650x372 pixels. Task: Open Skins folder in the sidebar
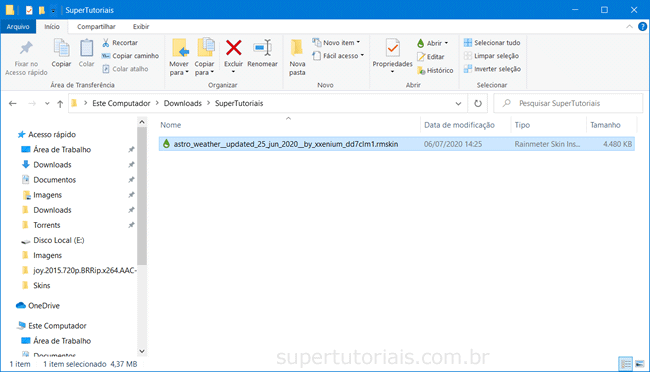(x=36, y=286)
